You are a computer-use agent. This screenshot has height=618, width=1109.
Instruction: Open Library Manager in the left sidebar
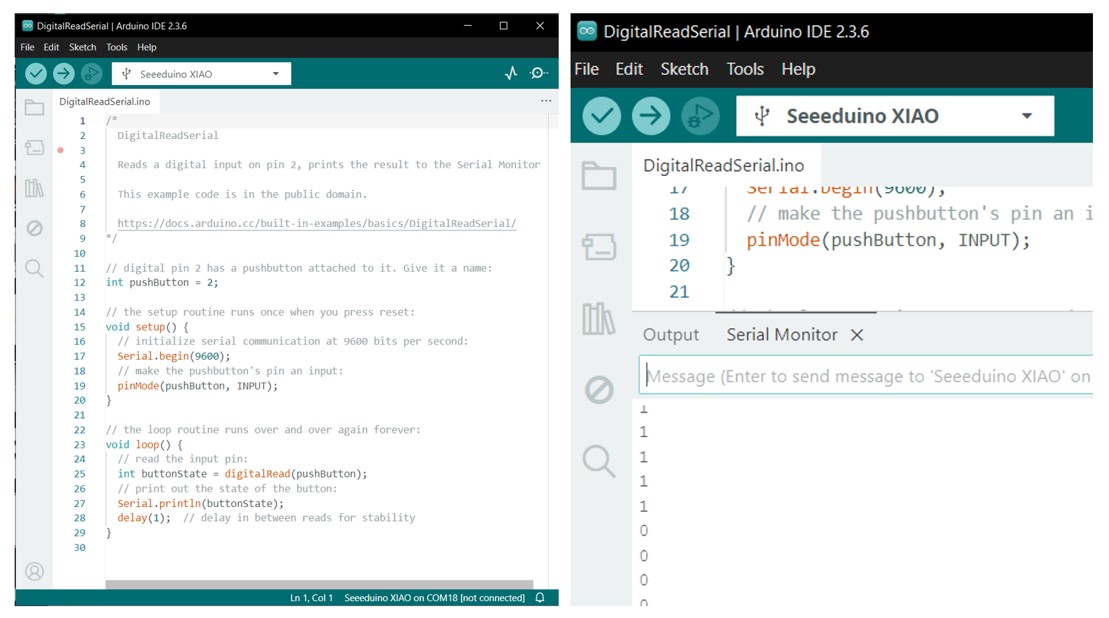[34, 188]
